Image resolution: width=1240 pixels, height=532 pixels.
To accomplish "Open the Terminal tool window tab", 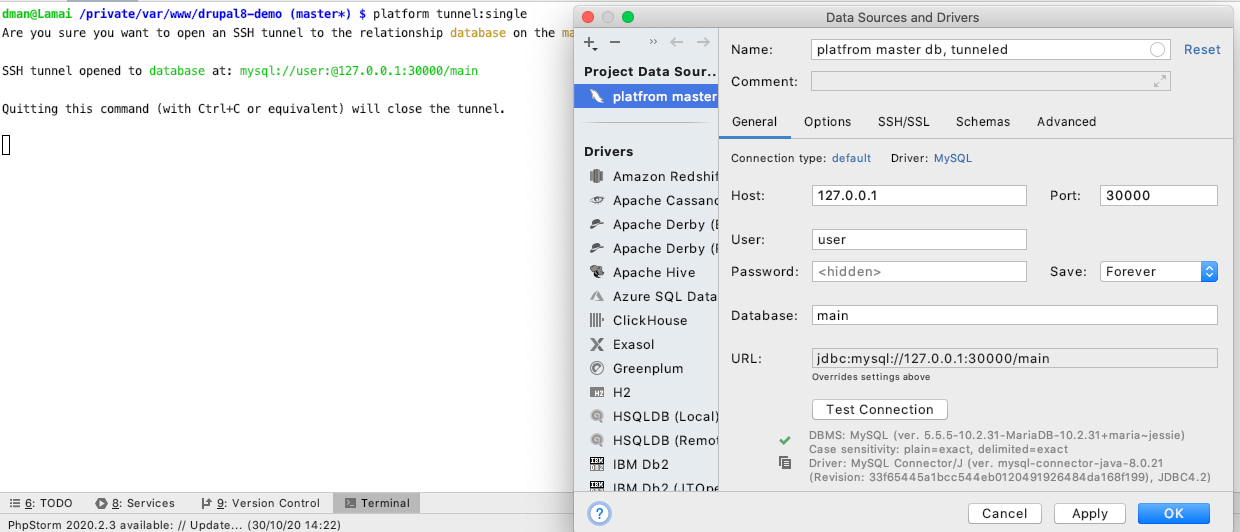I will tap(376, 503).
